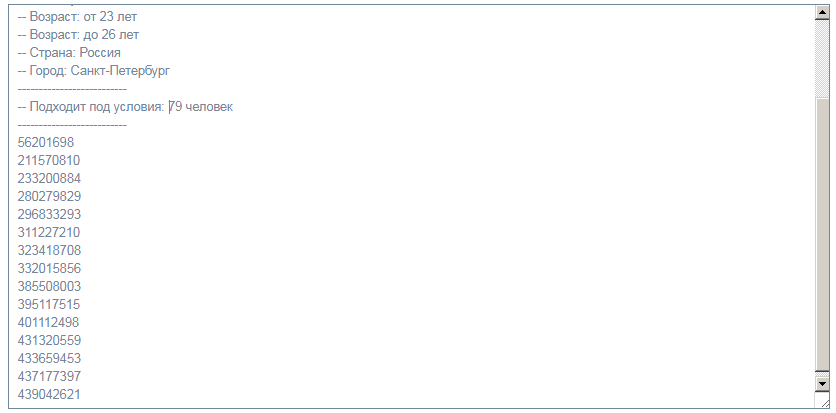Click on ID 439042621
836x413 pixels.
pyautogui.click(x=49, y=394)
